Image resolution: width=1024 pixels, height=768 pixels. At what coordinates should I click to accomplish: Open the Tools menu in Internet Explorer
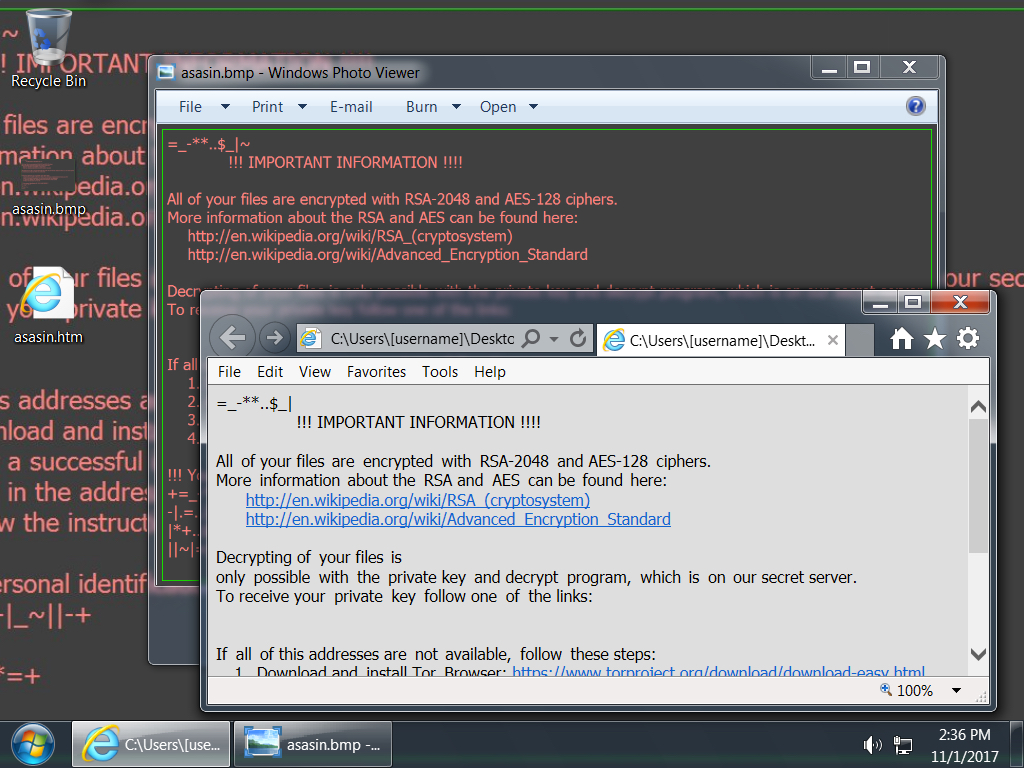440,372
